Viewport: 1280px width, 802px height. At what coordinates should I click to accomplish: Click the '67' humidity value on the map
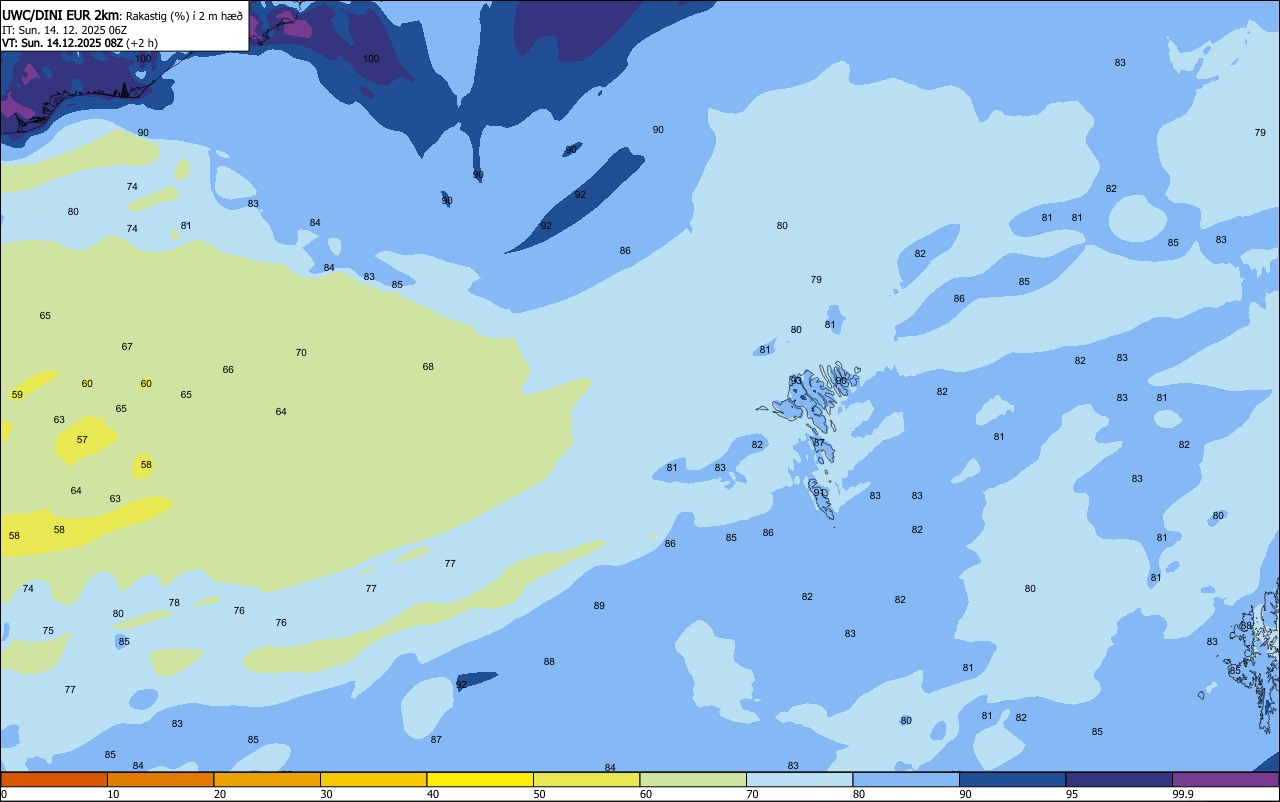pyautogui.click(x=127, y=347)
